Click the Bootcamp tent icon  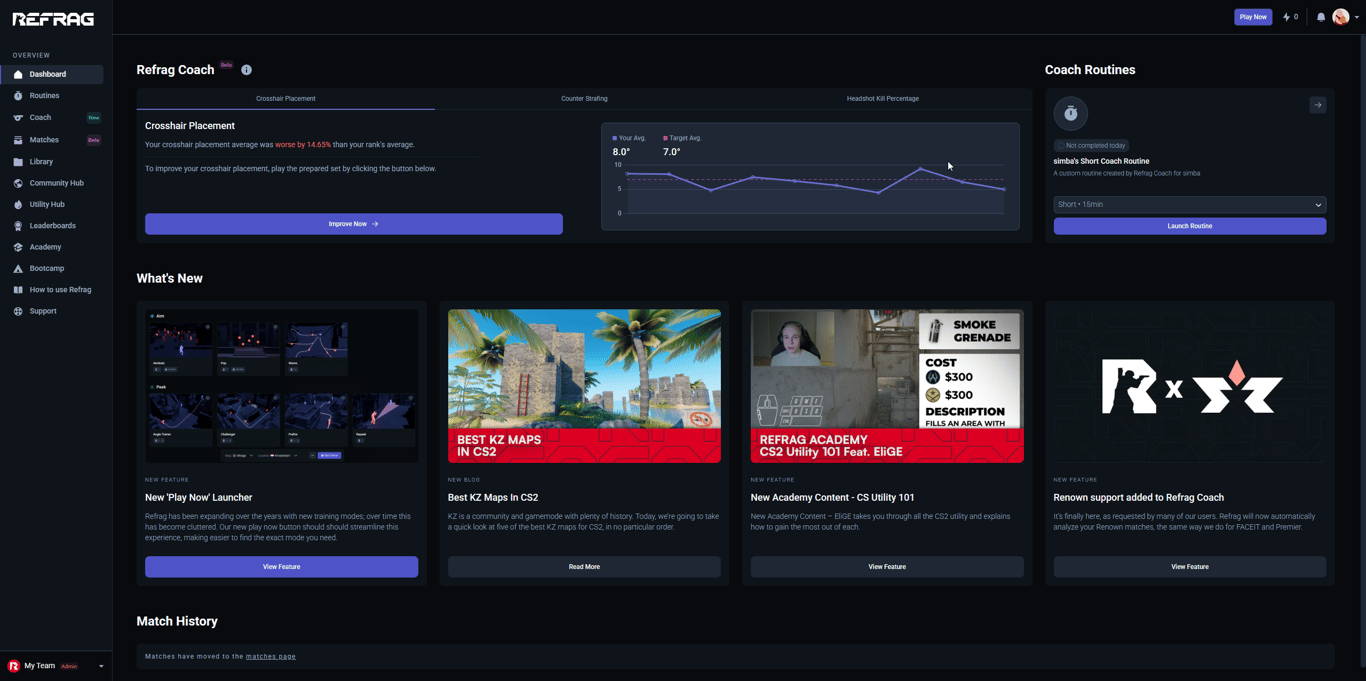coord(18,268)
